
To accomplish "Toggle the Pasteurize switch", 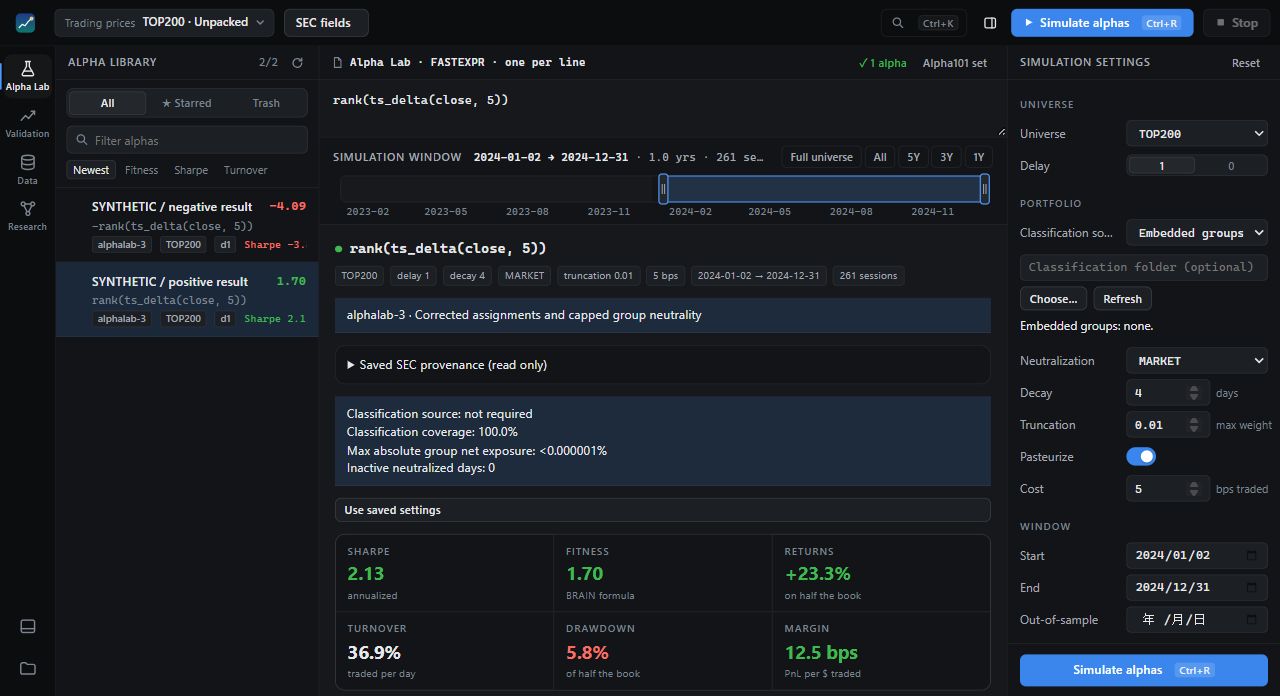I will click(x=1141, y=456).
